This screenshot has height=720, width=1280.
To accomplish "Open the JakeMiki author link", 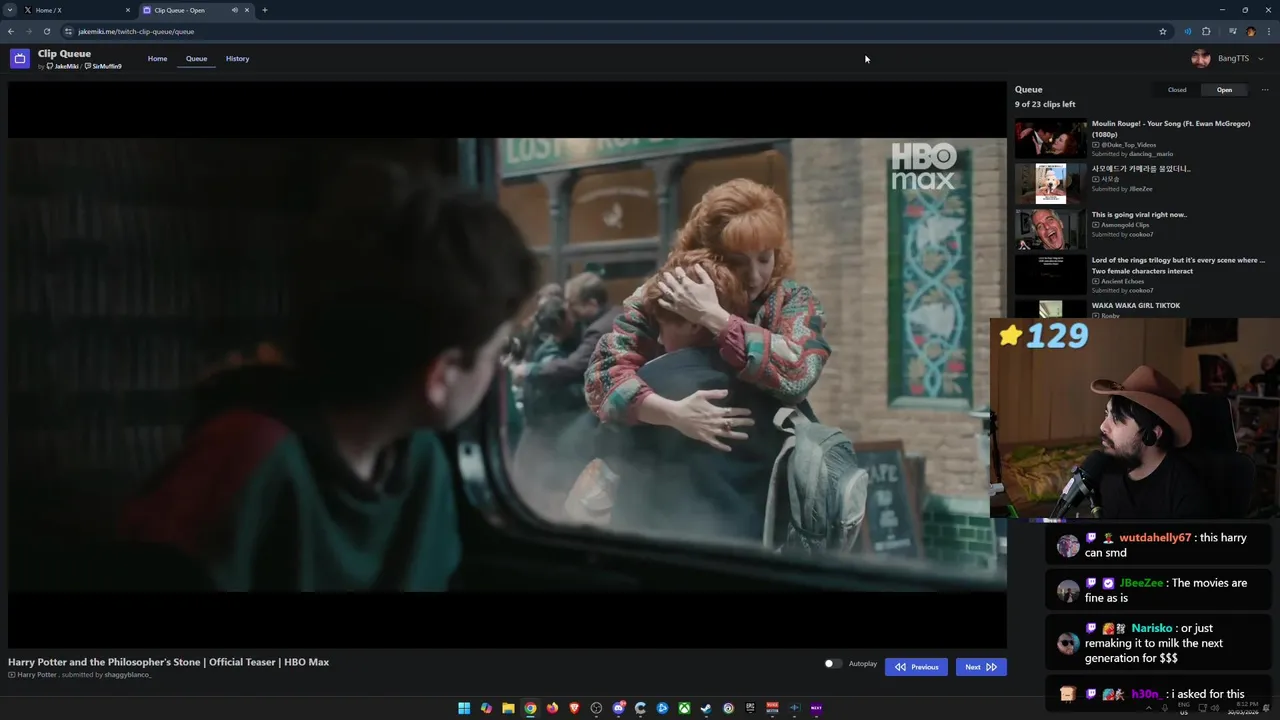I will pyautogui.click(x=64, y=66).
